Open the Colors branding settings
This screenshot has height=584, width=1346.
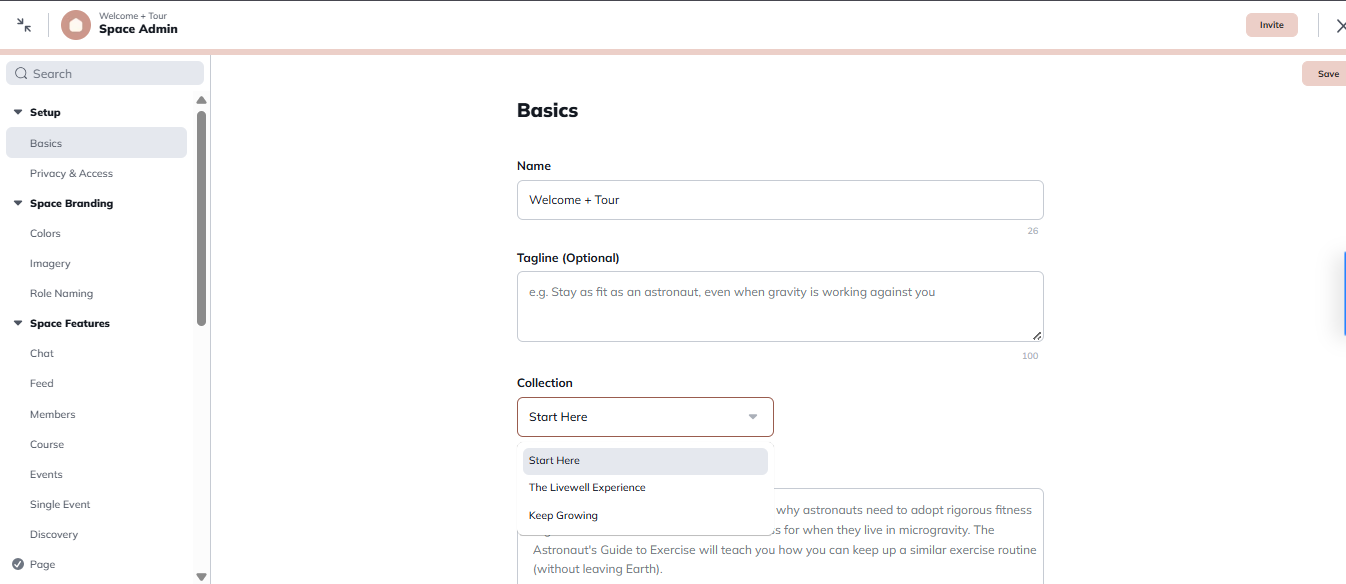click(x=45, y=233)
